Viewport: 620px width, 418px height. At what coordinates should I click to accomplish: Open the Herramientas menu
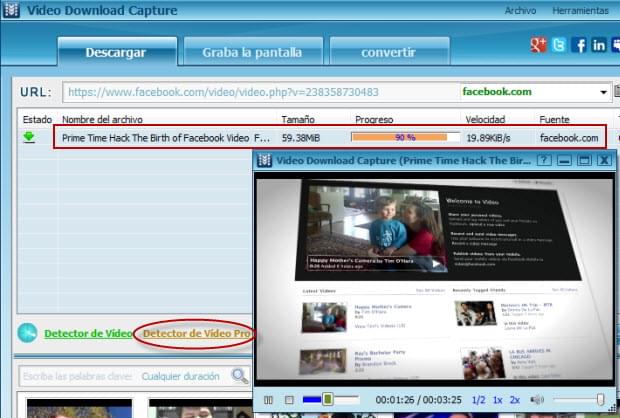click(580, 11)
